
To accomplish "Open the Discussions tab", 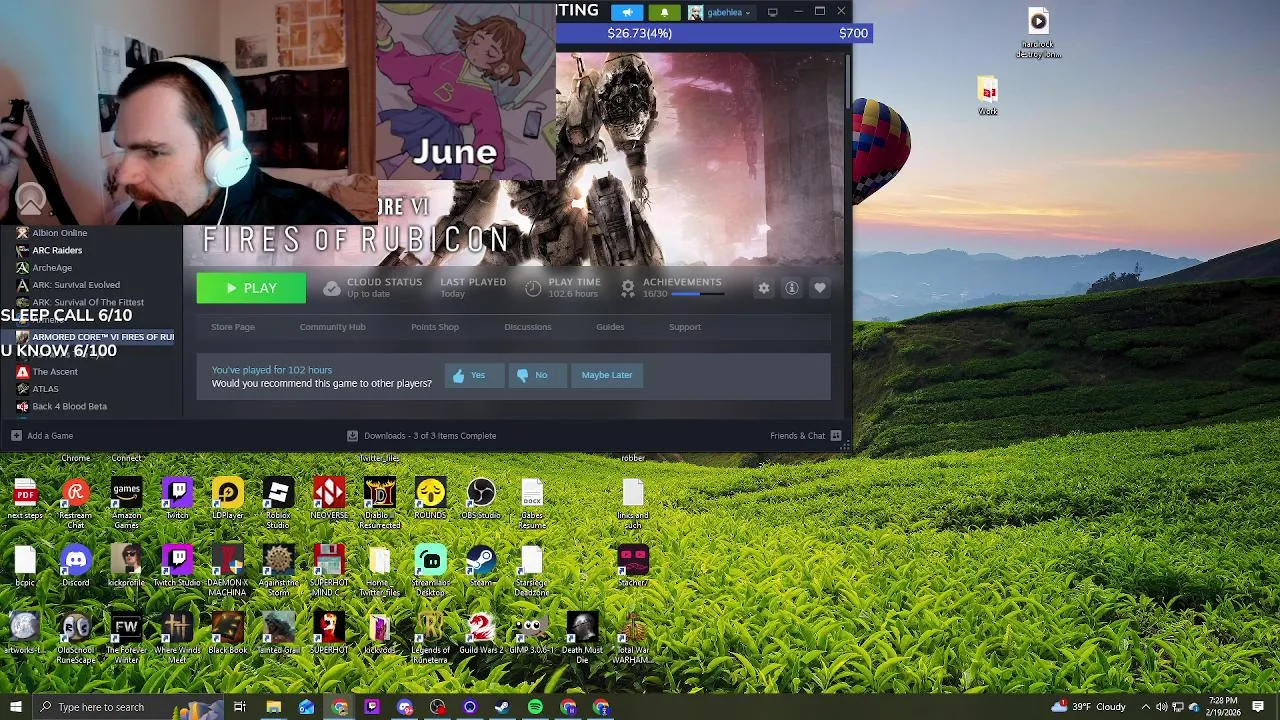I will pos(528,327).
